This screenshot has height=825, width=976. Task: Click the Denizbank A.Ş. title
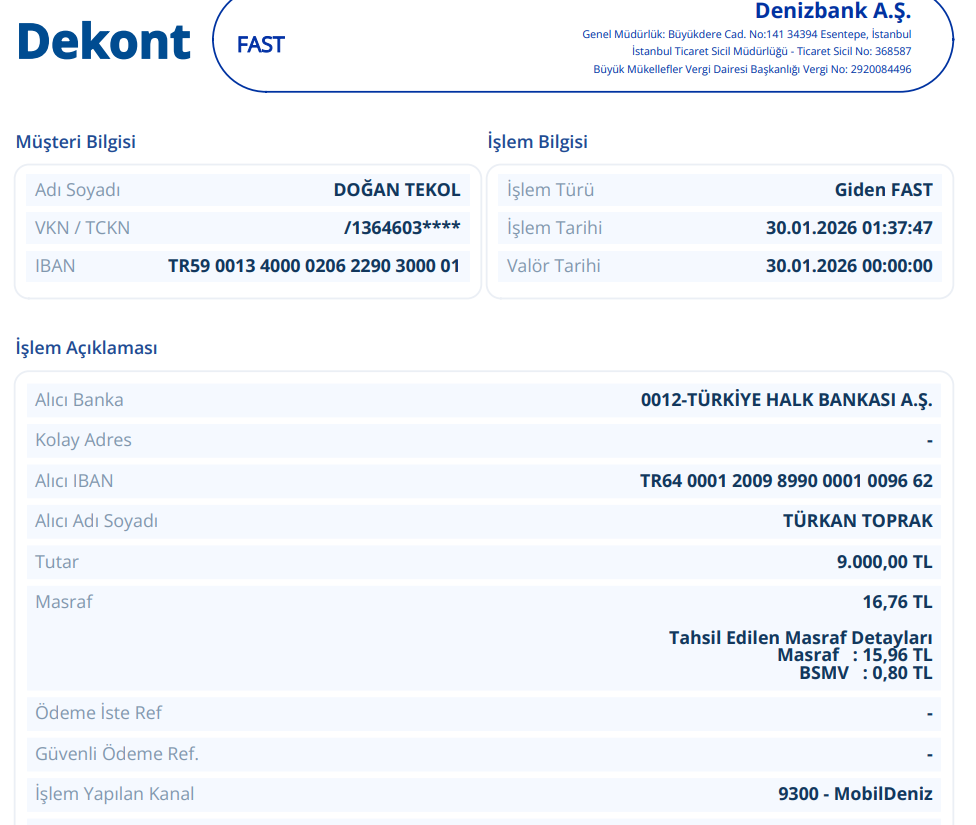coord(833,11)
